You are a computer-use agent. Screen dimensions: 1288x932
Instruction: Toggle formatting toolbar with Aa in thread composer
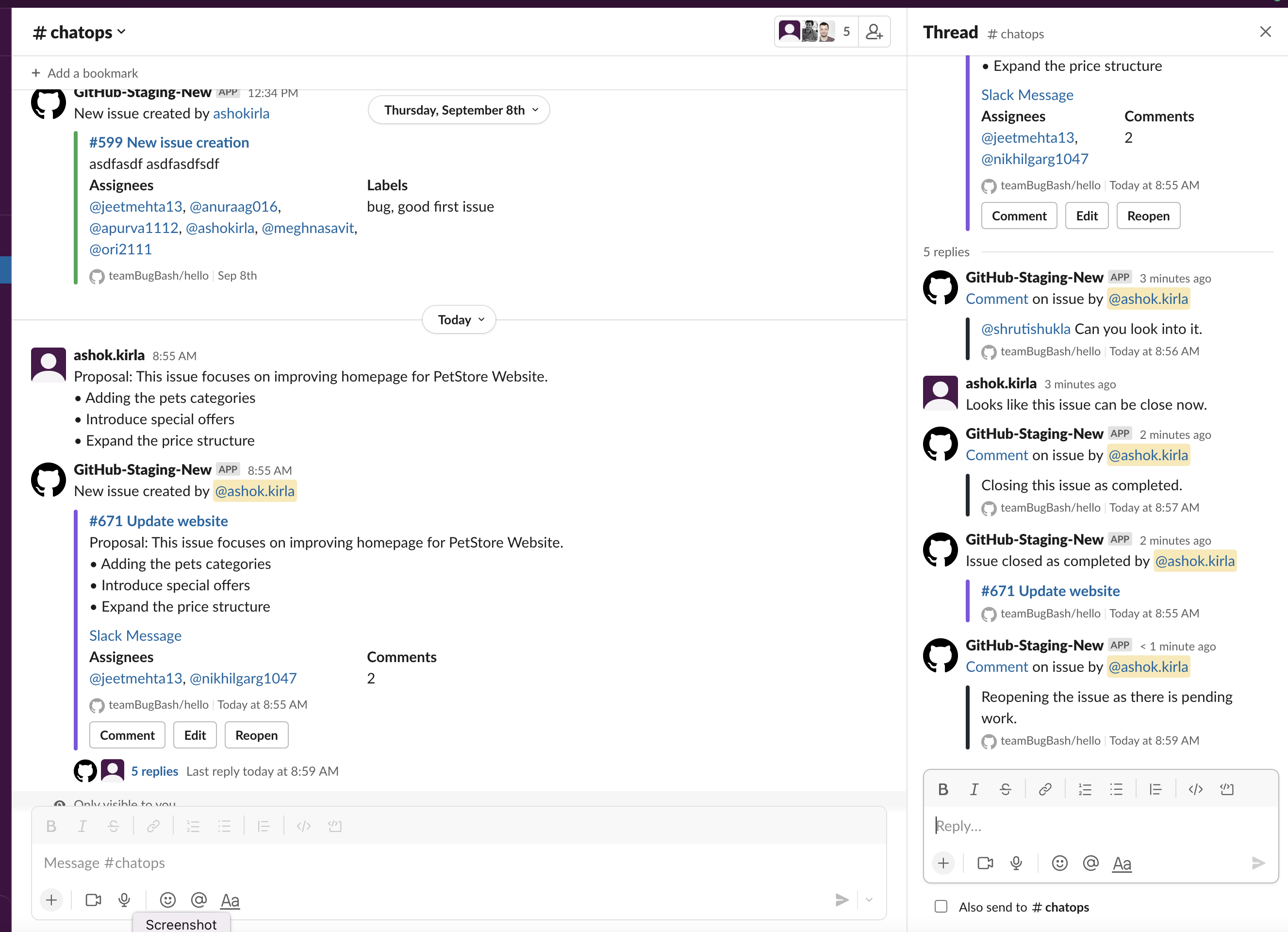[x=1122, y=863]
